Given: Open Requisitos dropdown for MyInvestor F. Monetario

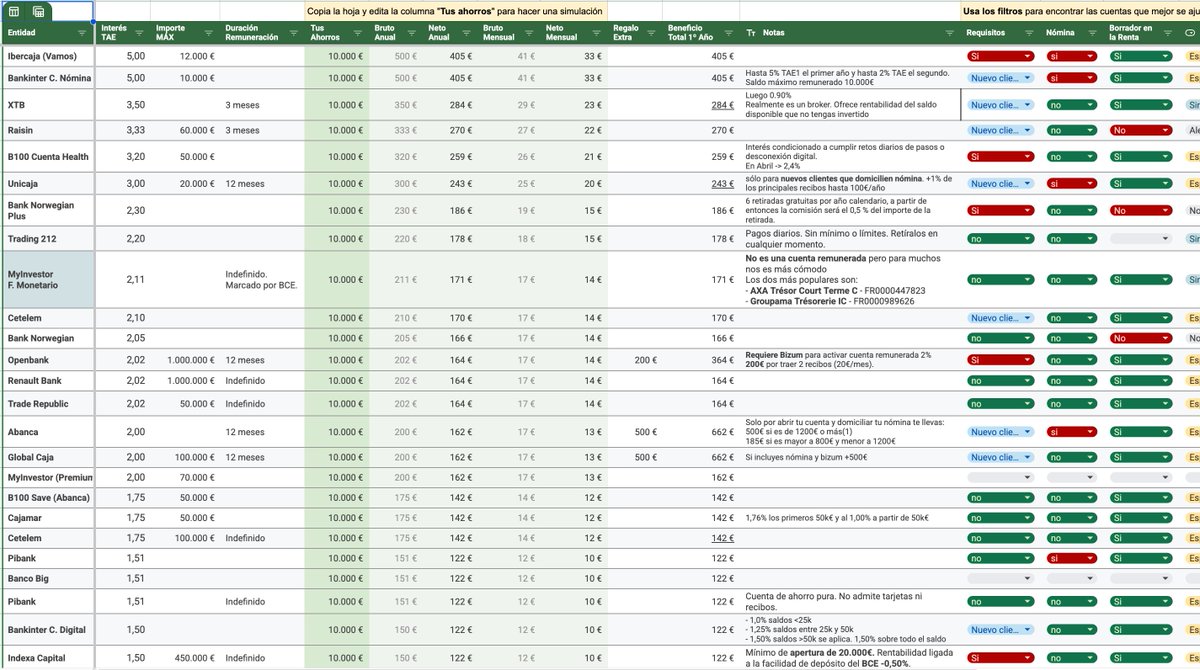Looking at the screenshot, I should 1000,280.
